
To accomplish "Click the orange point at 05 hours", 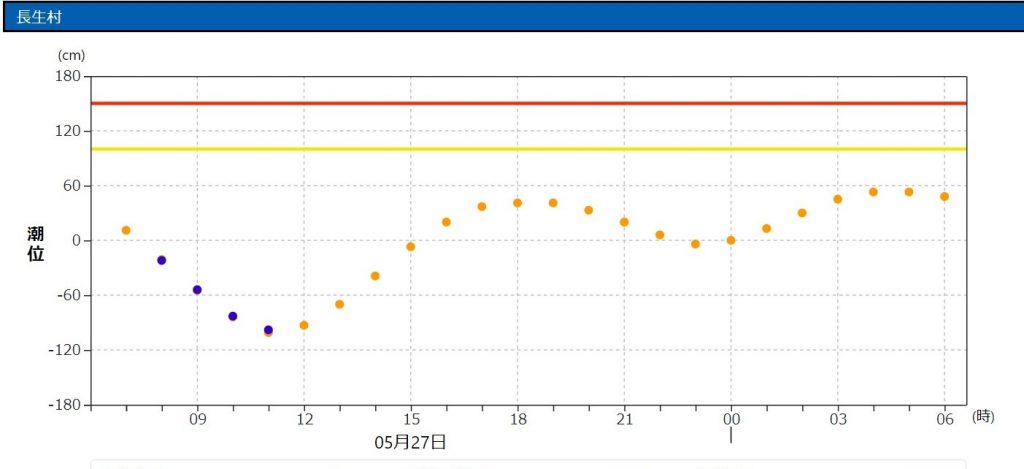I will coord(909,192).
